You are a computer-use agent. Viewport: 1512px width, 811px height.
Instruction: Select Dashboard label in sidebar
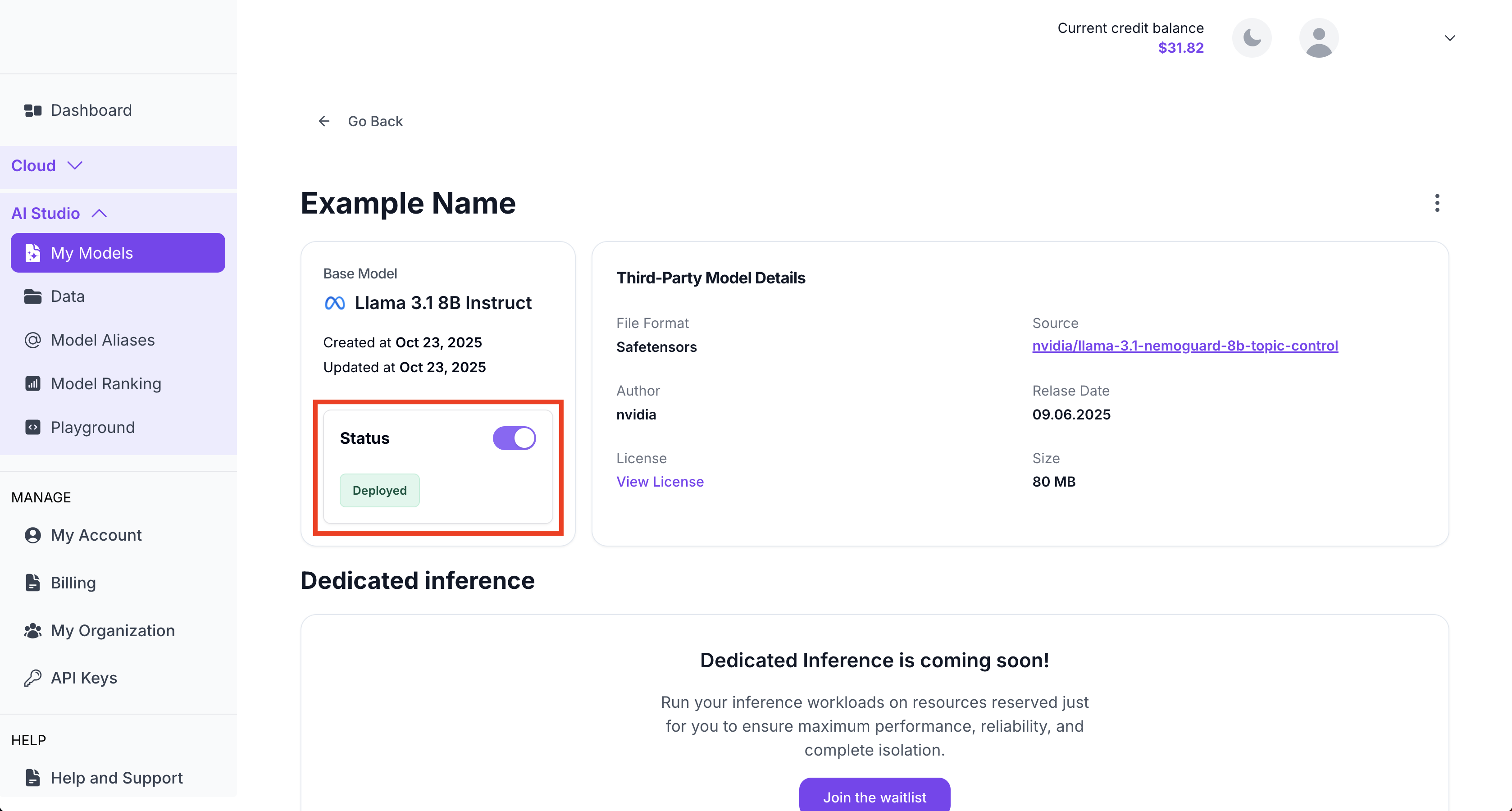click(x=91, y=110)
